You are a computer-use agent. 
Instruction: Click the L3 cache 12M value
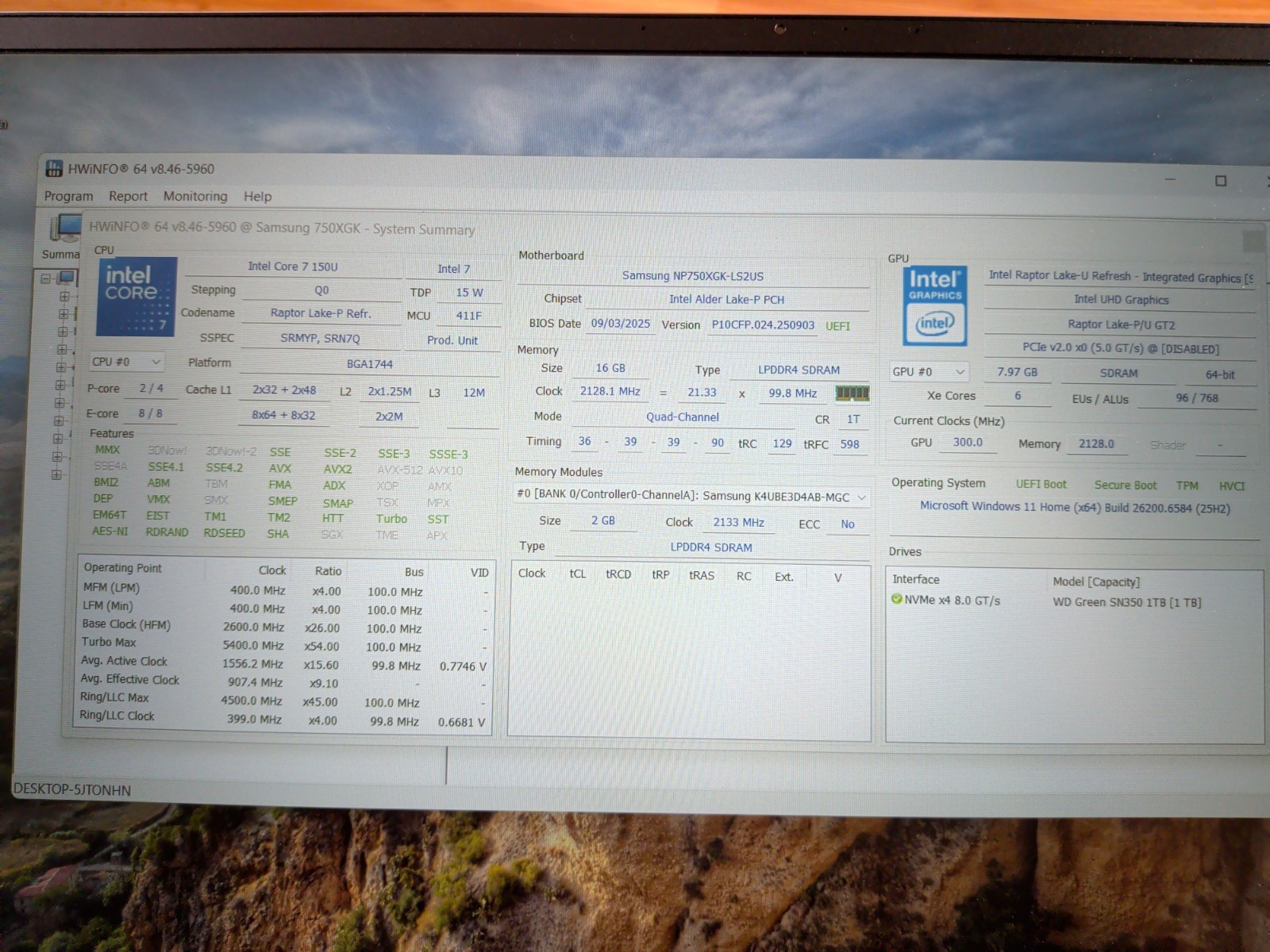pyautogui.click(x=474, y=393)
